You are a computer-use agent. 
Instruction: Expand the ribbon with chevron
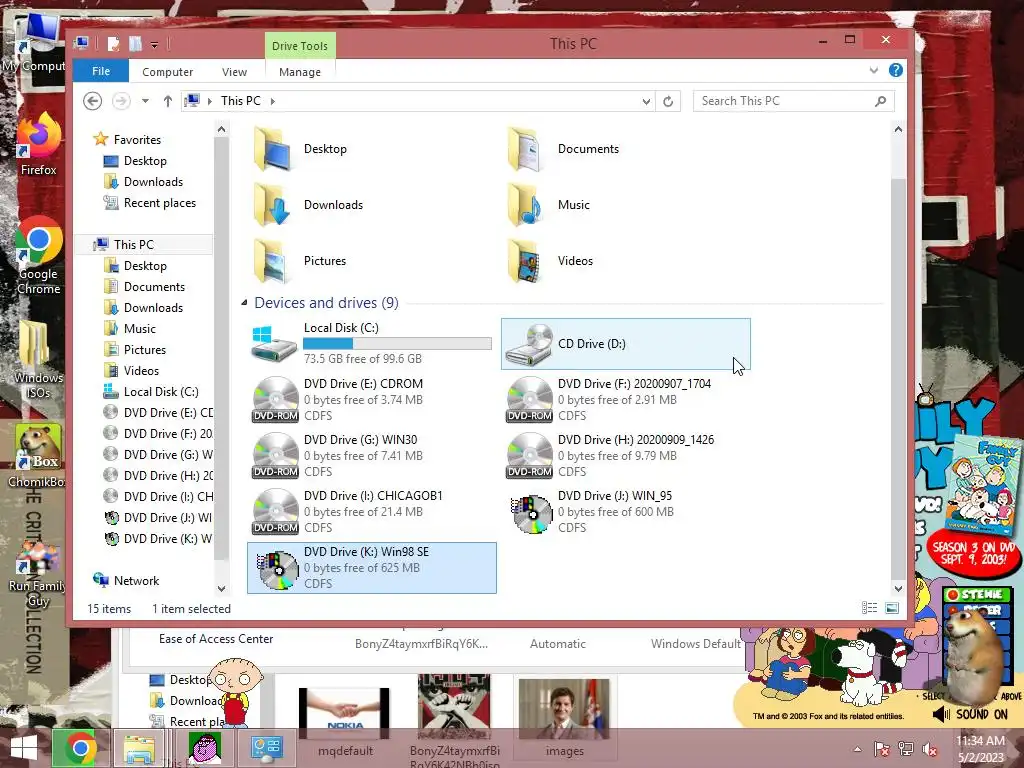(874, 71)
